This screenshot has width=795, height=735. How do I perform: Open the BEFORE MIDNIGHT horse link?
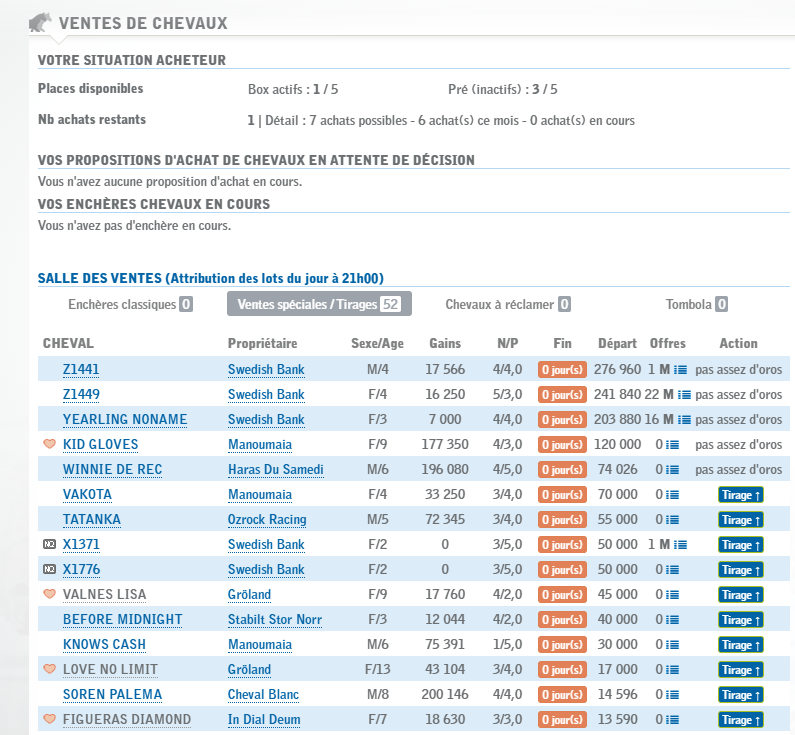(122, 619)
